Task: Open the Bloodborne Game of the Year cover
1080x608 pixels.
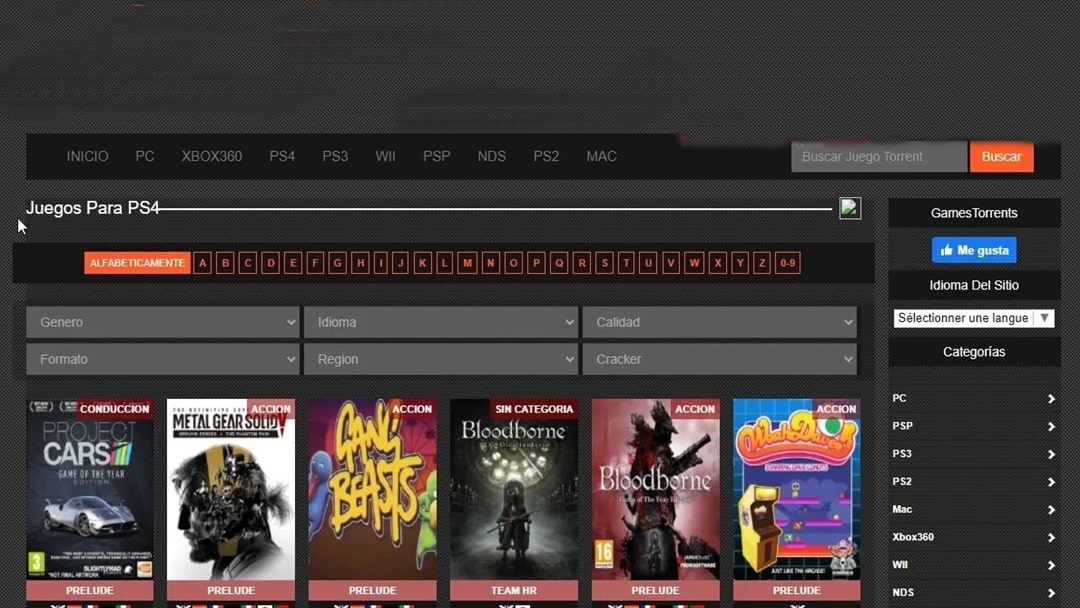Action: click(x=656, y=490)
